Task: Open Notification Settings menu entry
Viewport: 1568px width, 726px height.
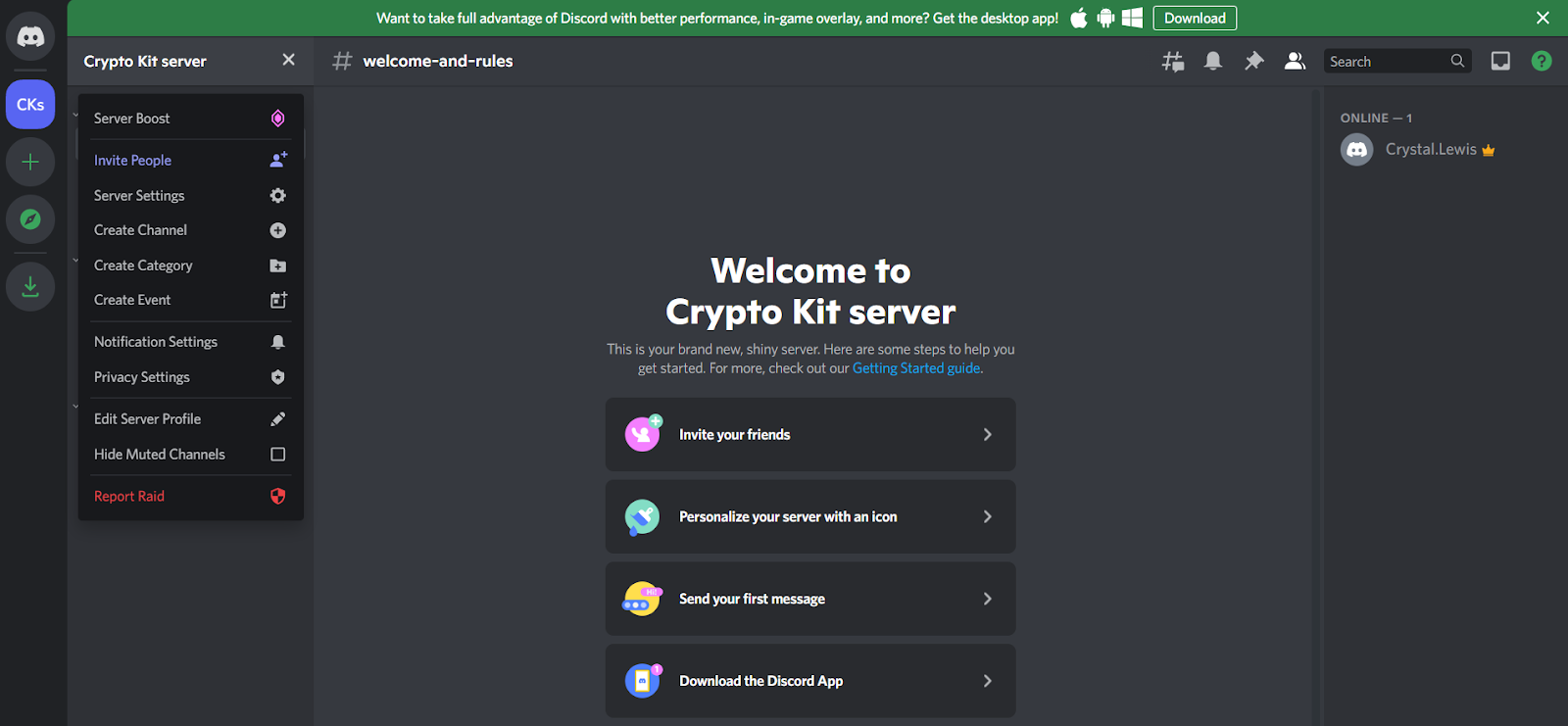Action: point(191,342)
